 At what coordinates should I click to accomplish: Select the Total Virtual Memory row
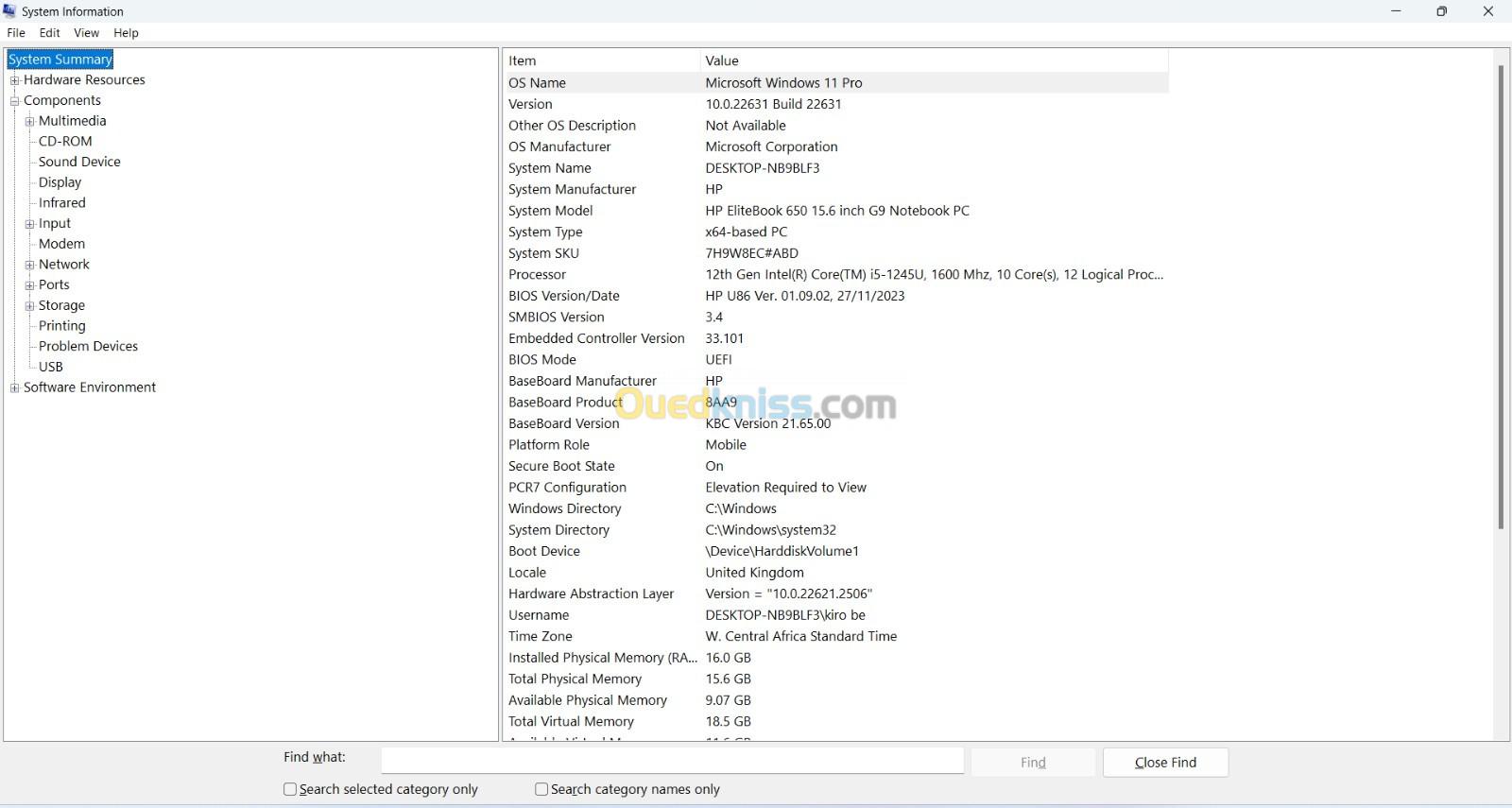[x=836, y=722]
